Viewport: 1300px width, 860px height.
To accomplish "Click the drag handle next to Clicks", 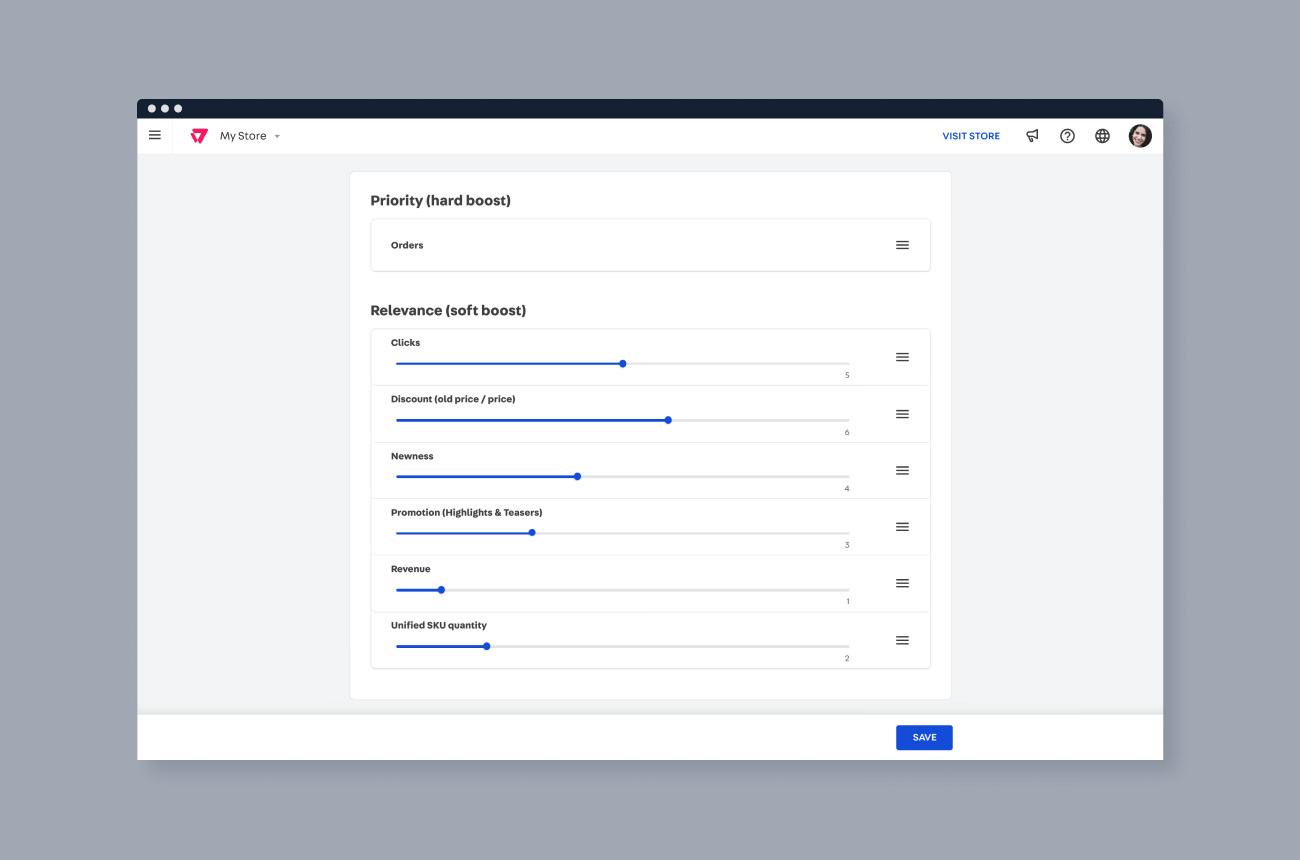I will tap(902, 356).
